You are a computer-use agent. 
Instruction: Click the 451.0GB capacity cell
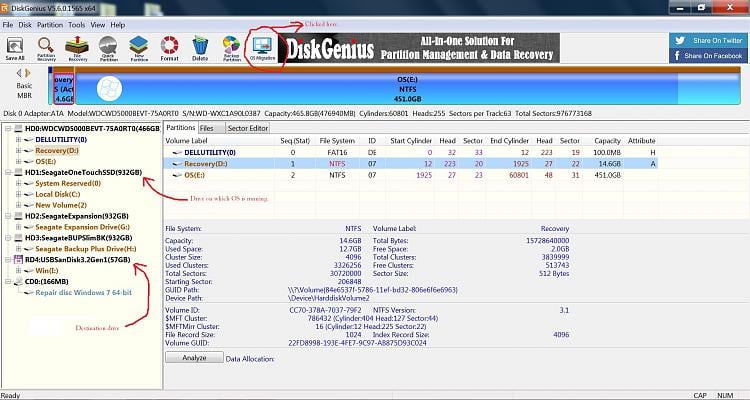(x=608, y=175)
